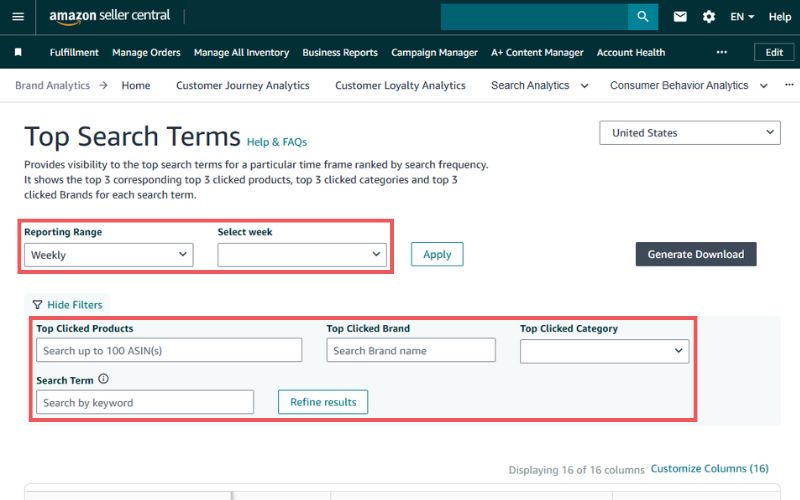Open the messages envelope icon
800x500 pixels.
(x=680, y=17)
